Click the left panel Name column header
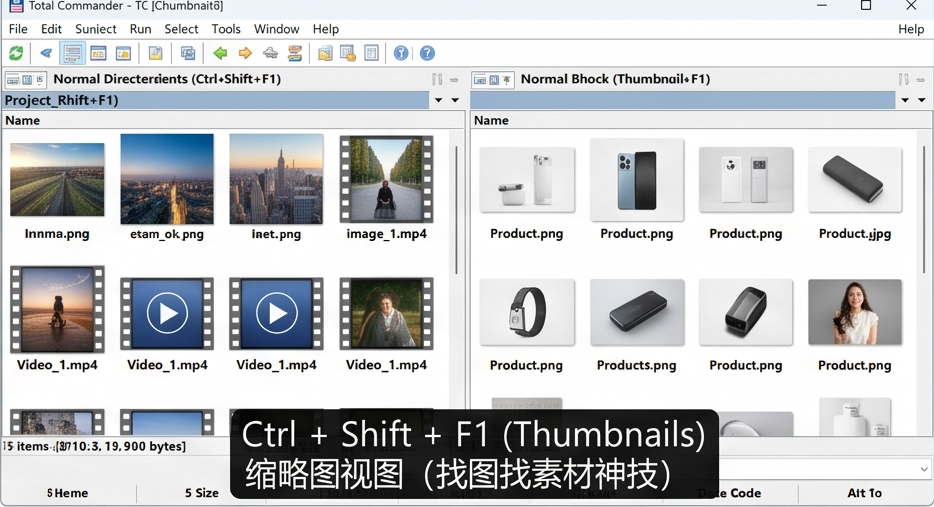 pyautogui.click(x=232, y=120)
